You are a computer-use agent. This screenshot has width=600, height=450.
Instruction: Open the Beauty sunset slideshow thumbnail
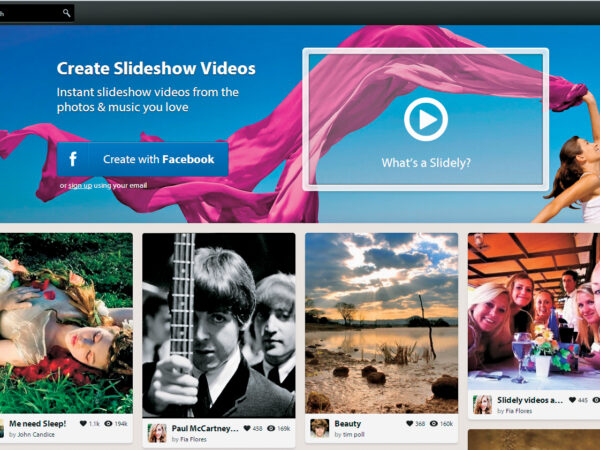(x=381, y=322)
